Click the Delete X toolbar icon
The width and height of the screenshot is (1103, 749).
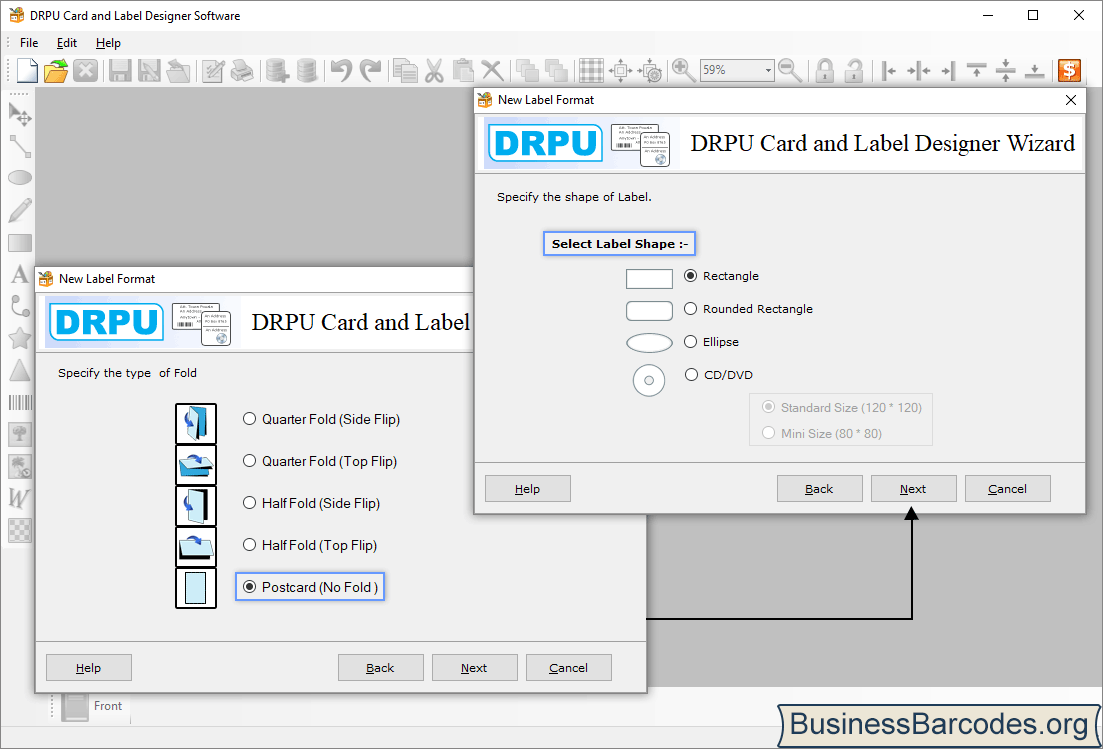pyautogui.click(x=492, y=70)
